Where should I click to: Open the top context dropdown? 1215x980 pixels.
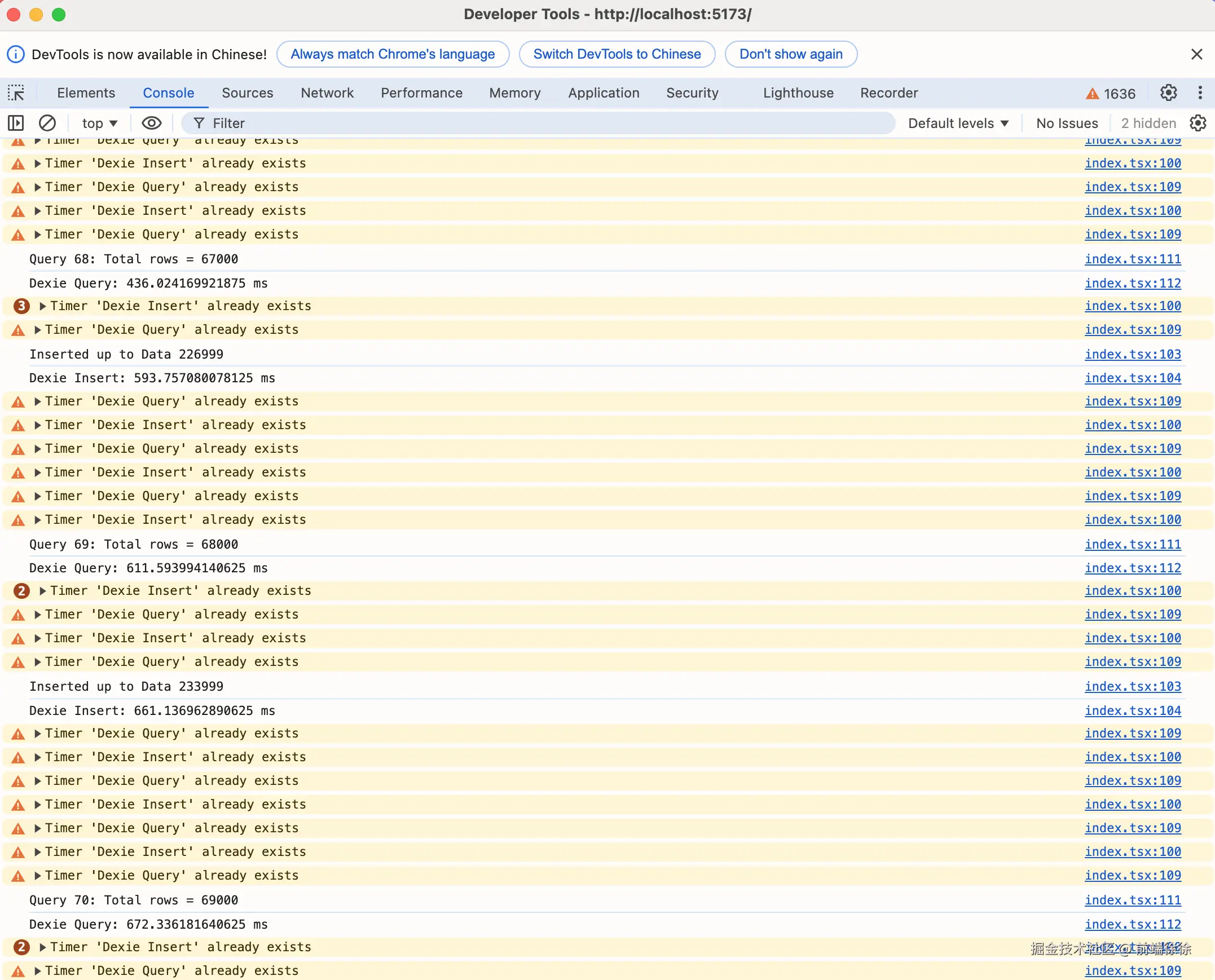click(x=99, y=123)
